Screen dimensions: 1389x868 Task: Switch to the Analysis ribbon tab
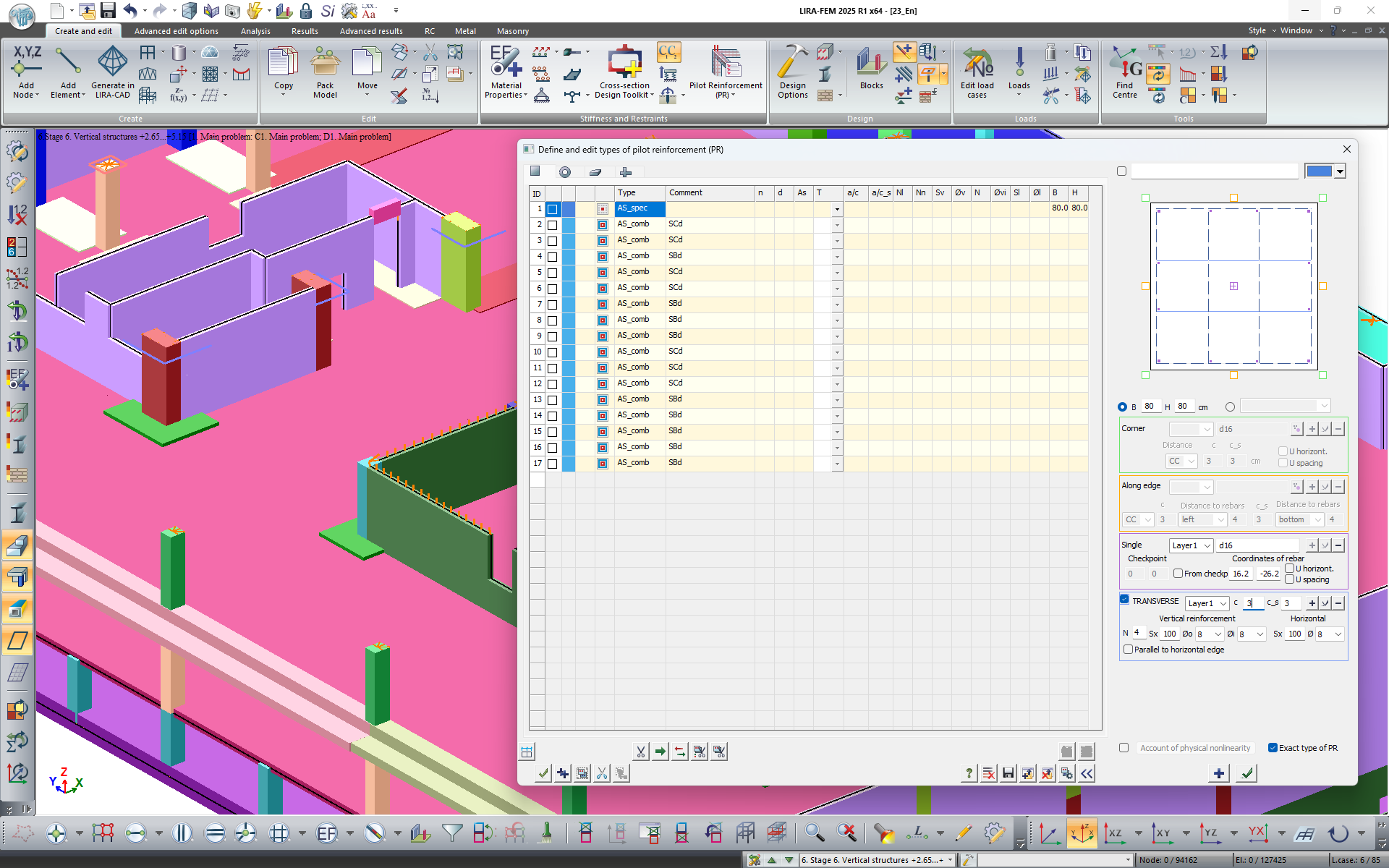[255, 31]
